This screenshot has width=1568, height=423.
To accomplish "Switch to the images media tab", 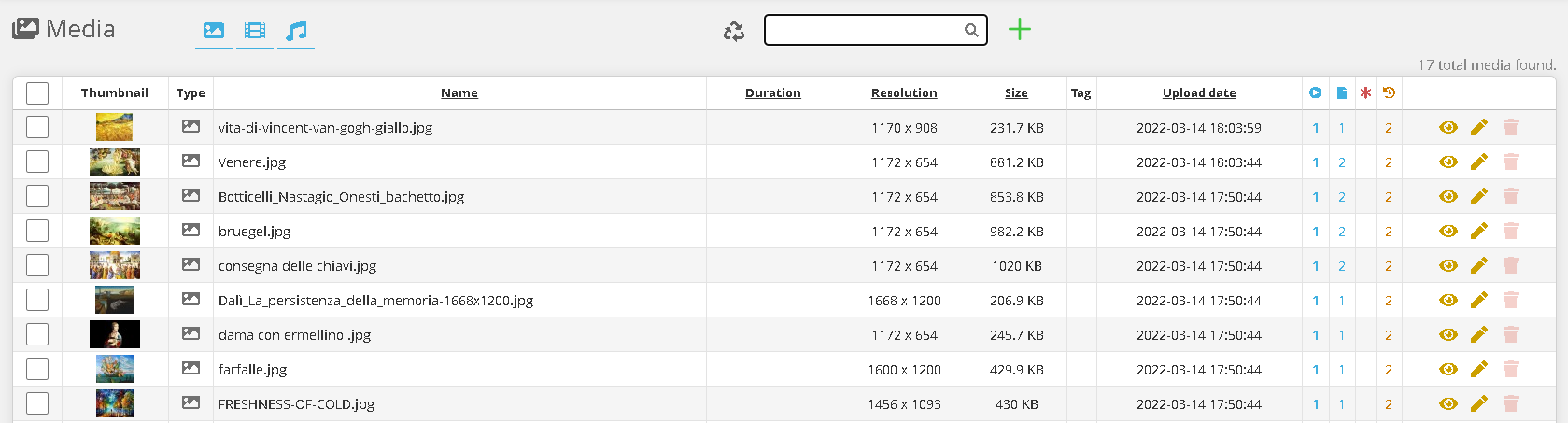I will click(x=214, y=31).
